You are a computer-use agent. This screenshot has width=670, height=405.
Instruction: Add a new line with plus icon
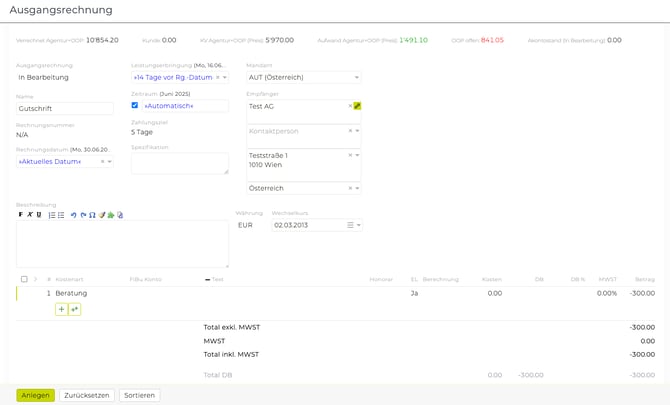tap(61, 310)
